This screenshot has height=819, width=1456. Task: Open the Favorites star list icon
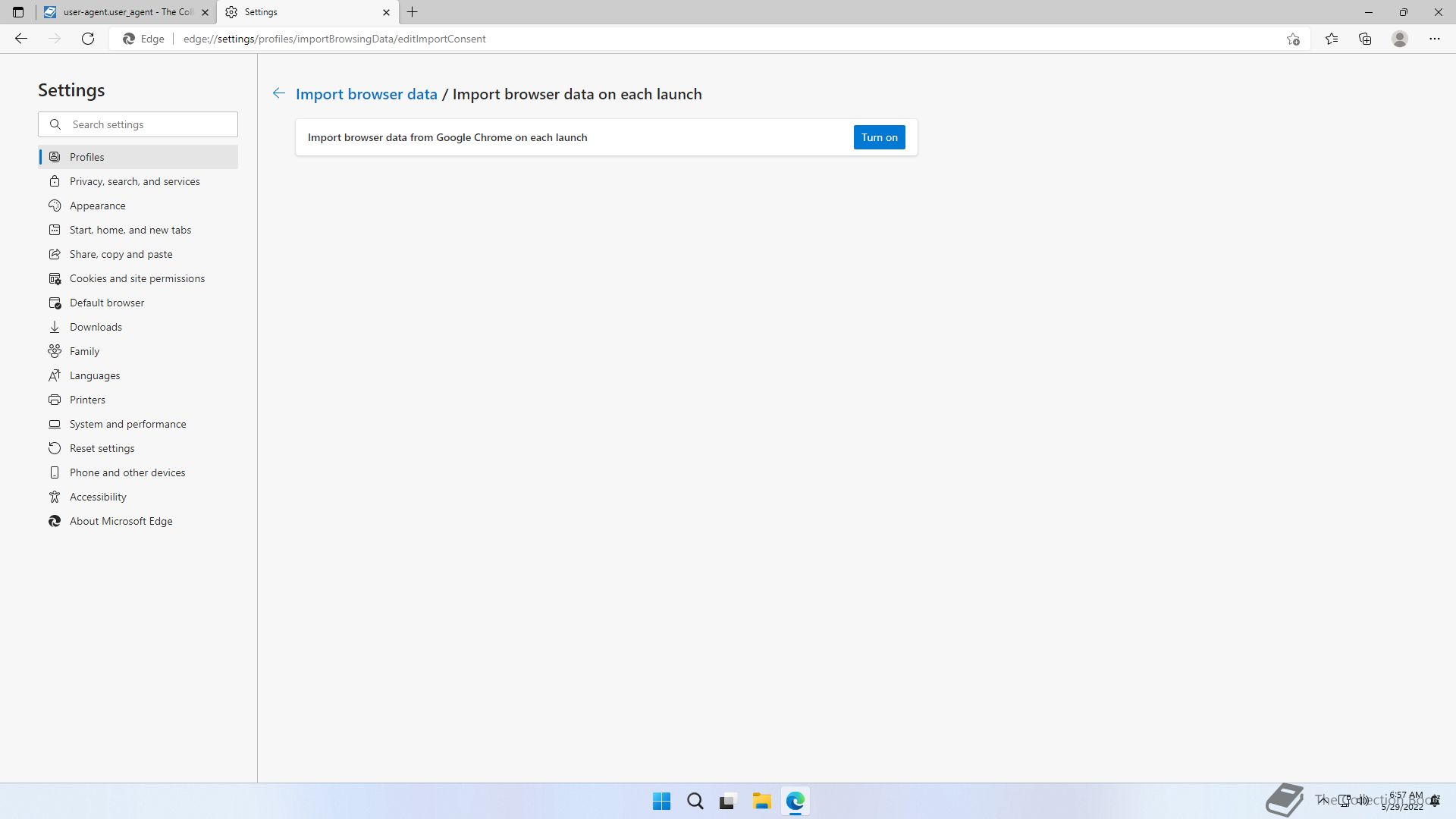pos(1331,39)
